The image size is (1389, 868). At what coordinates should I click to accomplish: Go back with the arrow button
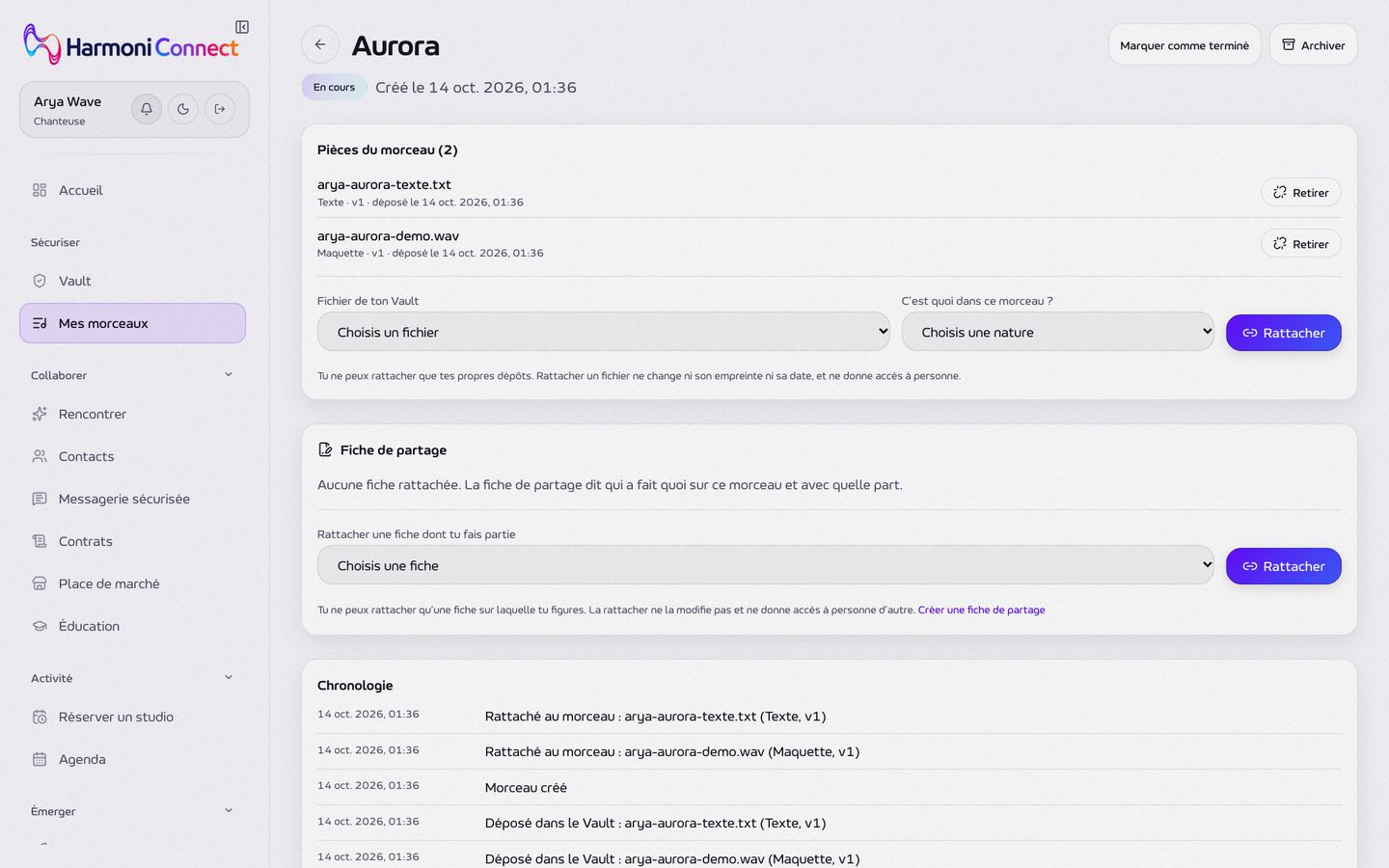(x=320, y=44)
